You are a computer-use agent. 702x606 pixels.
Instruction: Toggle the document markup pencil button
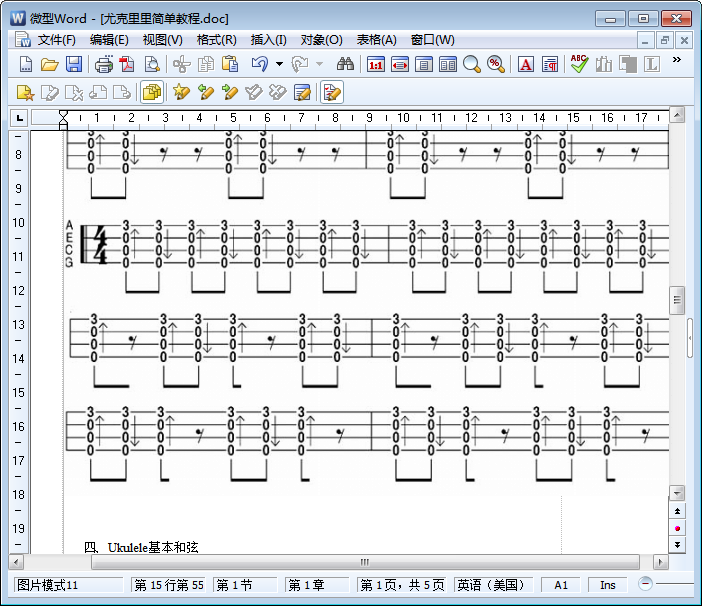click(332, 92)
